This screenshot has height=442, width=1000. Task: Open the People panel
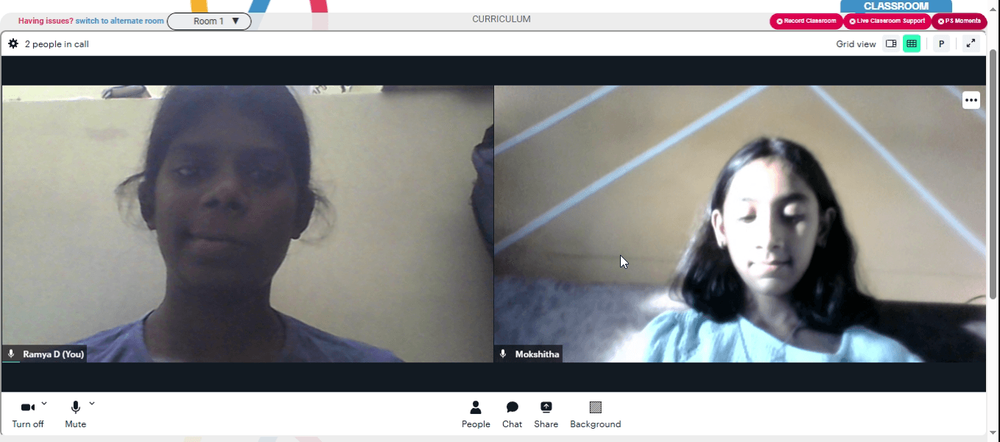pos(476,415)
